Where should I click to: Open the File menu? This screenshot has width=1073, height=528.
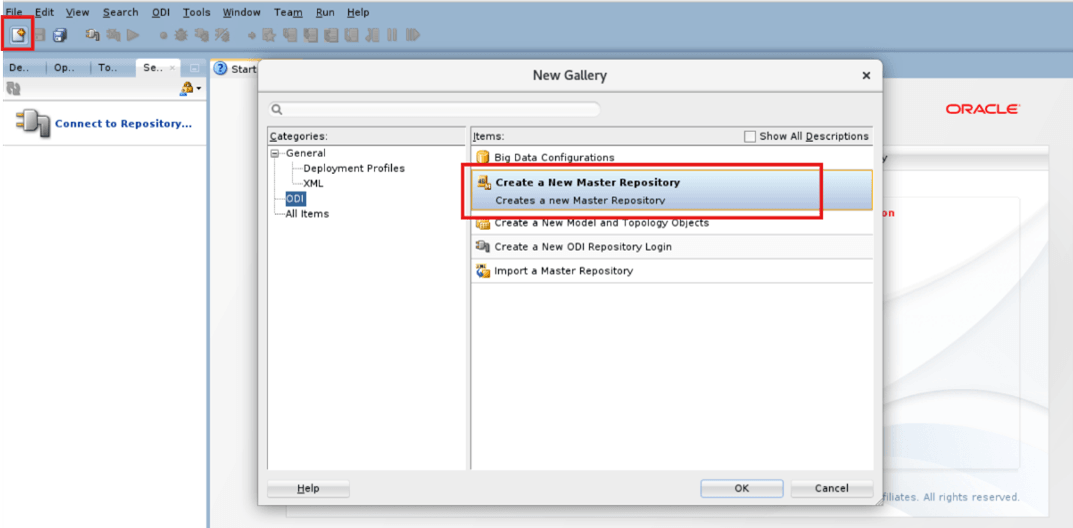(x=14, y=12)
